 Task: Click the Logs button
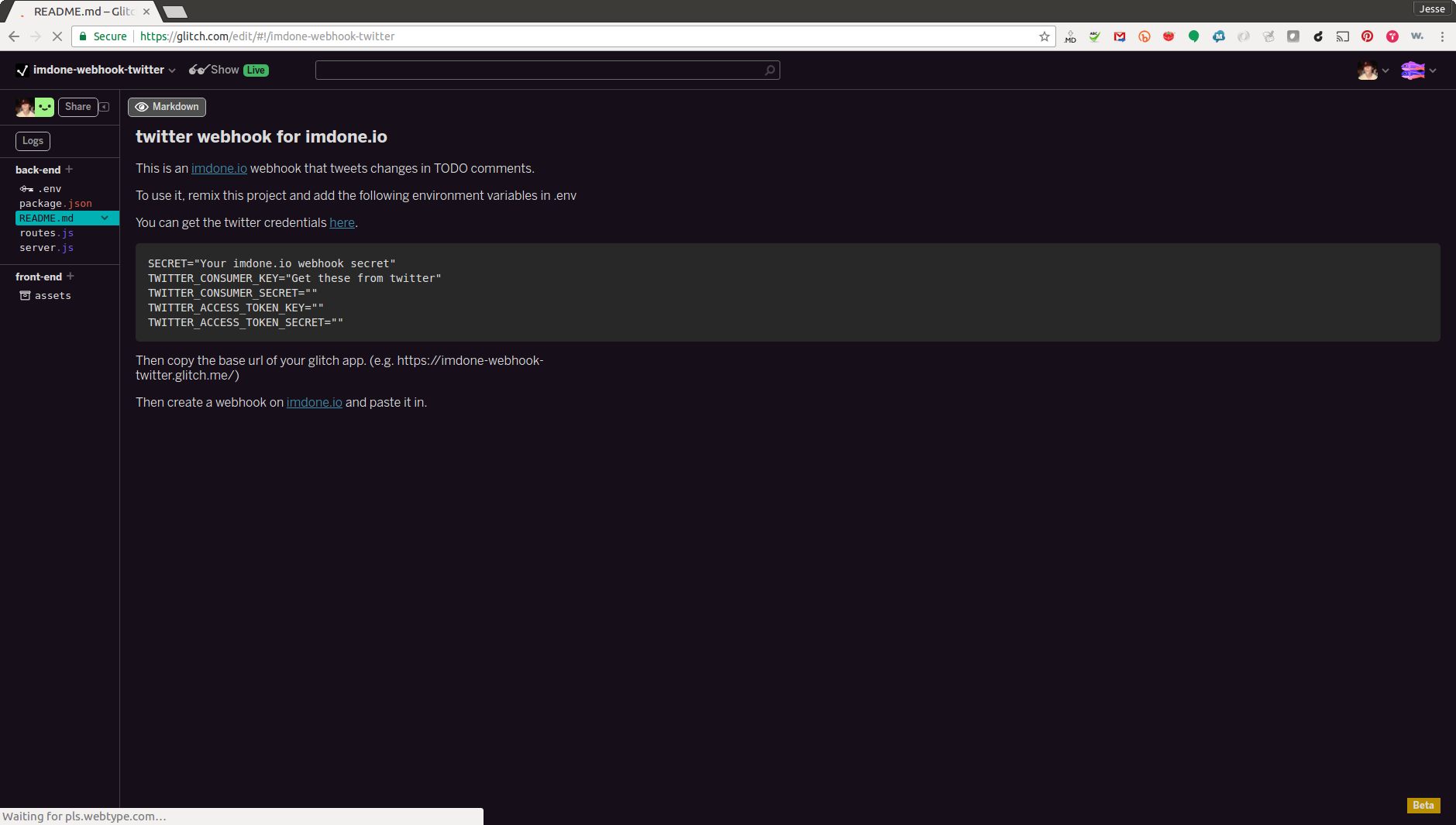pos(33,141)
